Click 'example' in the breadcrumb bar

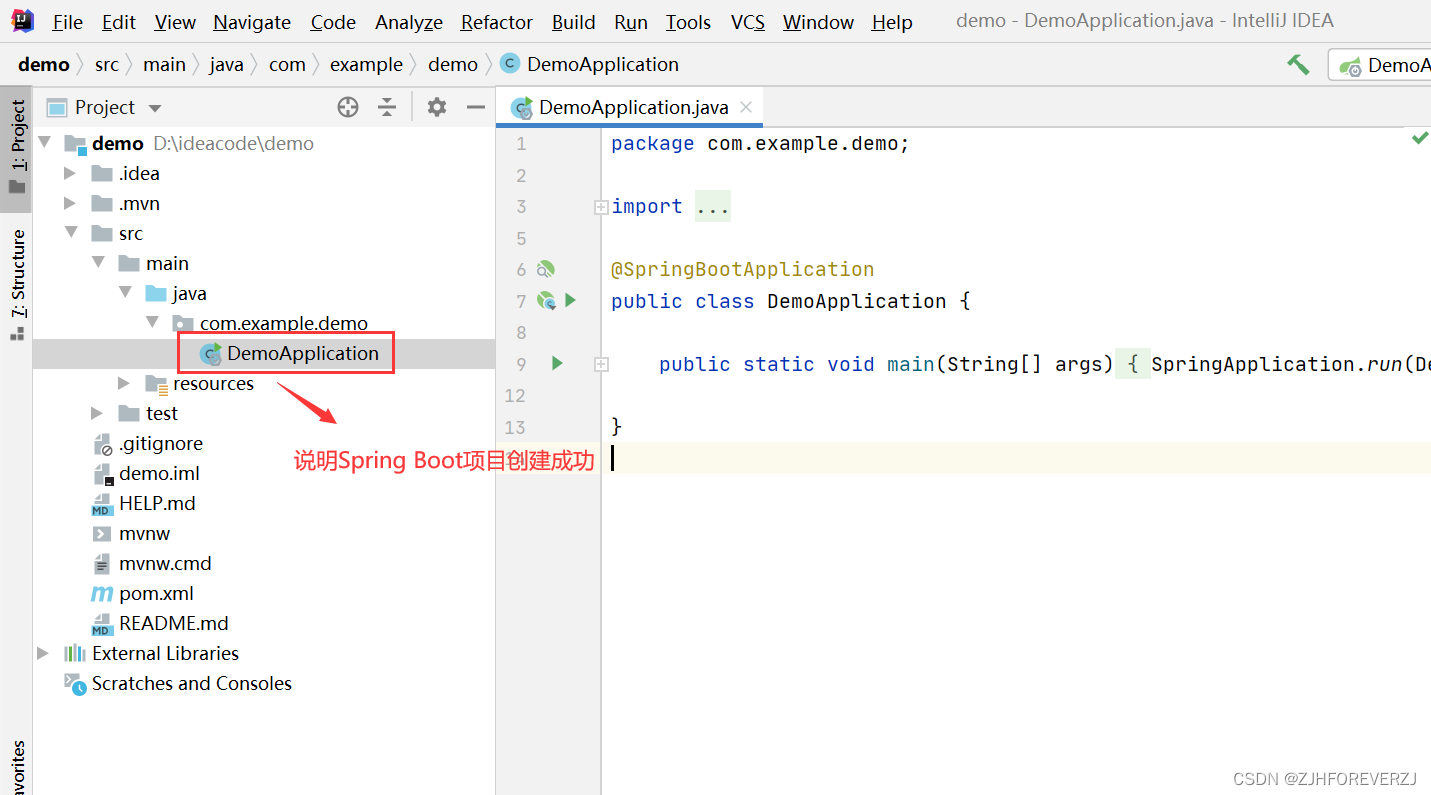[366, 64]
